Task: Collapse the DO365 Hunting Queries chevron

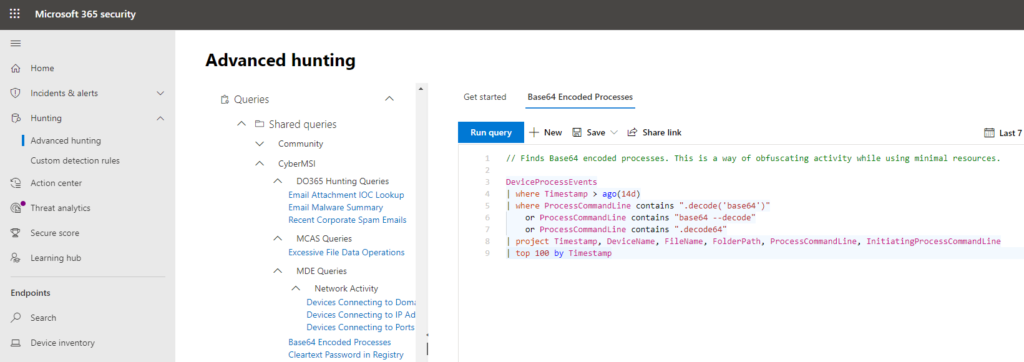Action: [278, 181]
